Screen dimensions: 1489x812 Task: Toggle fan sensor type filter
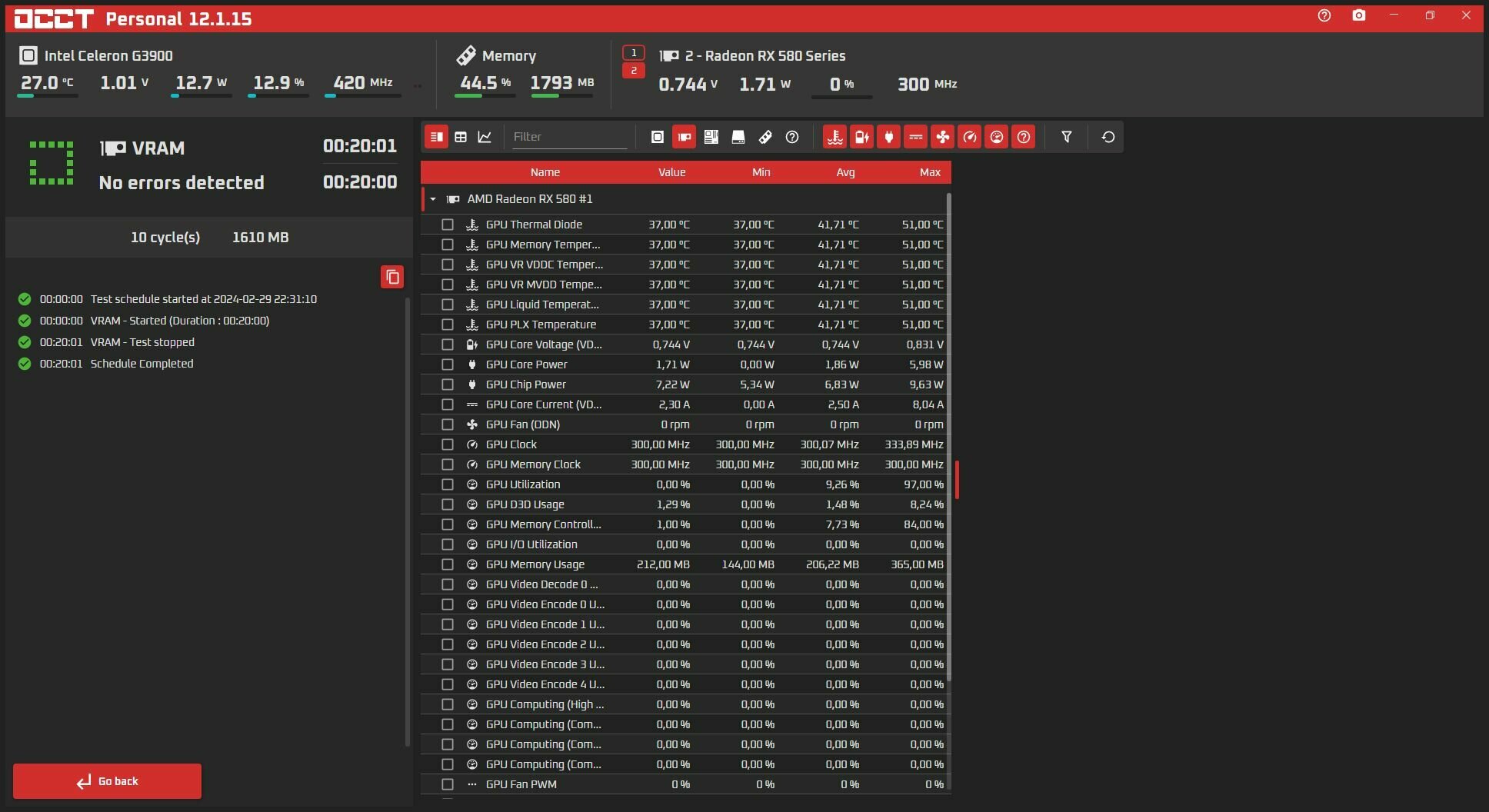coord(942,137)
